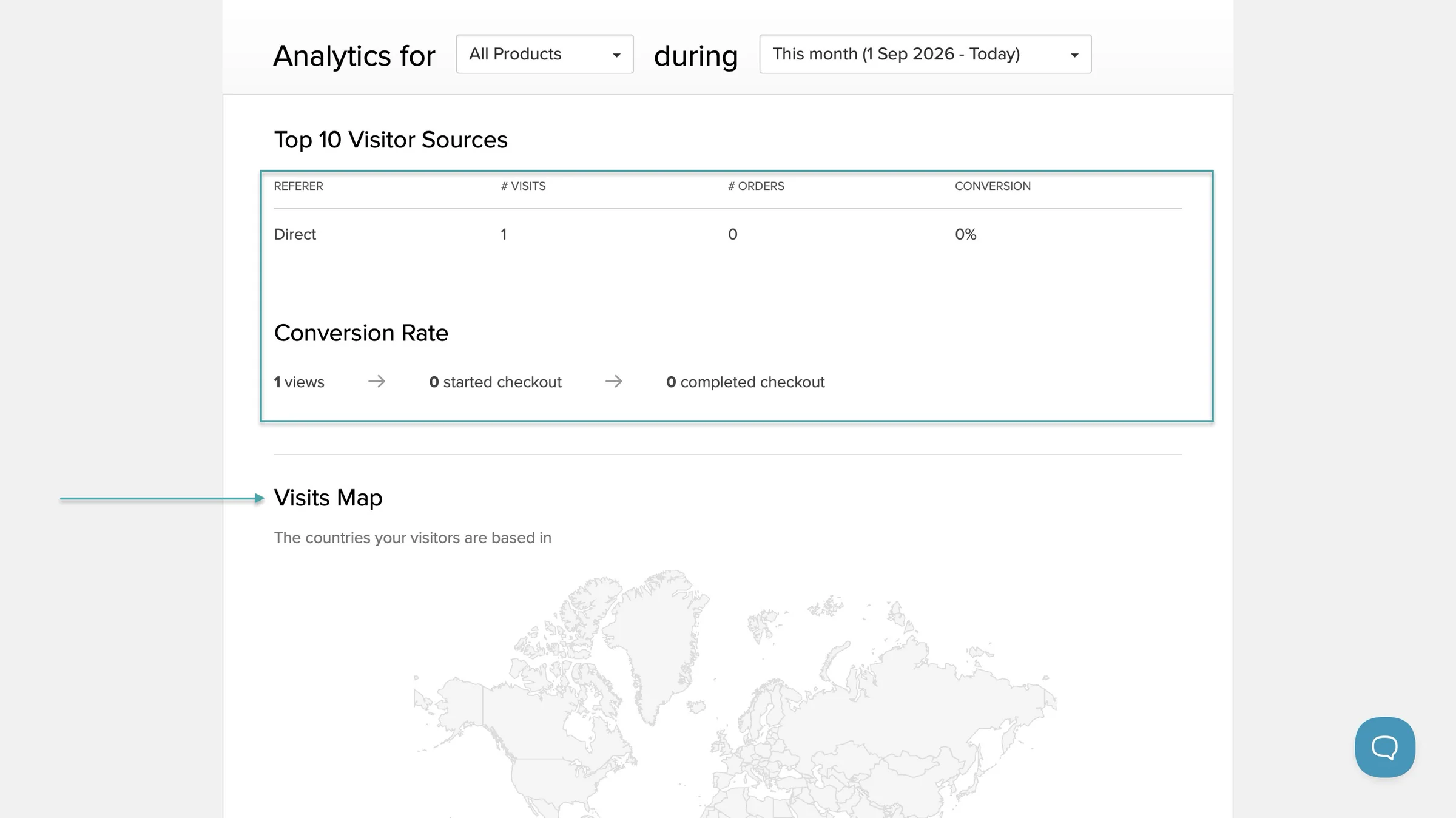Click the # VISITS column header
Viewport: 1456px width, 818px height.
[523, 186]
